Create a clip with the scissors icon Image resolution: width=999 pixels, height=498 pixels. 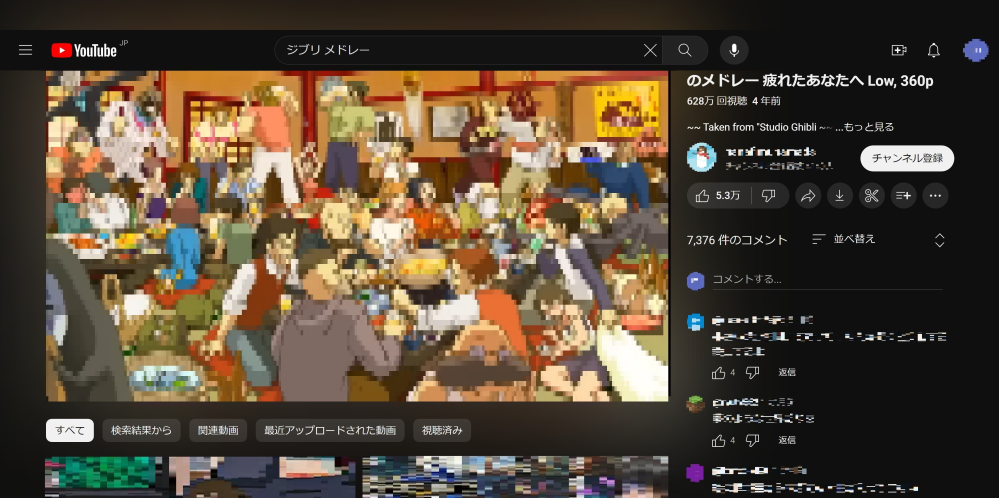point(872,196)
